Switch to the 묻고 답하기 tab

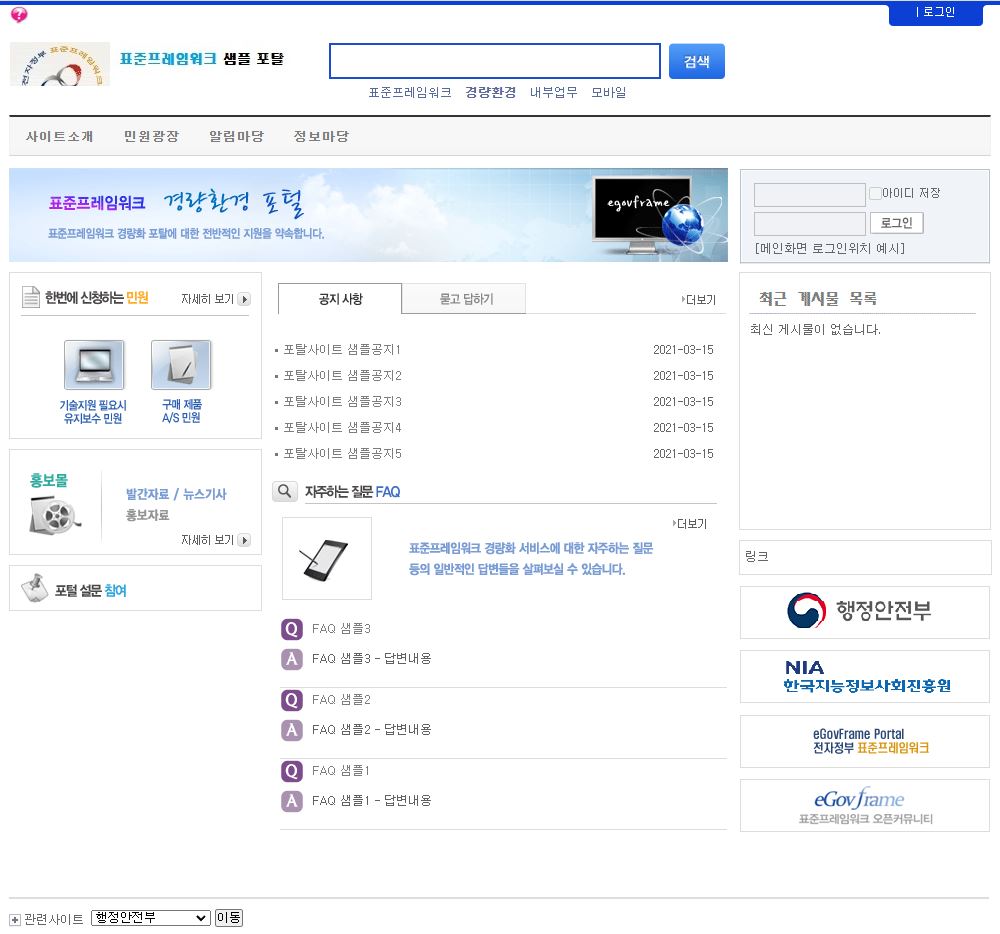466,299
